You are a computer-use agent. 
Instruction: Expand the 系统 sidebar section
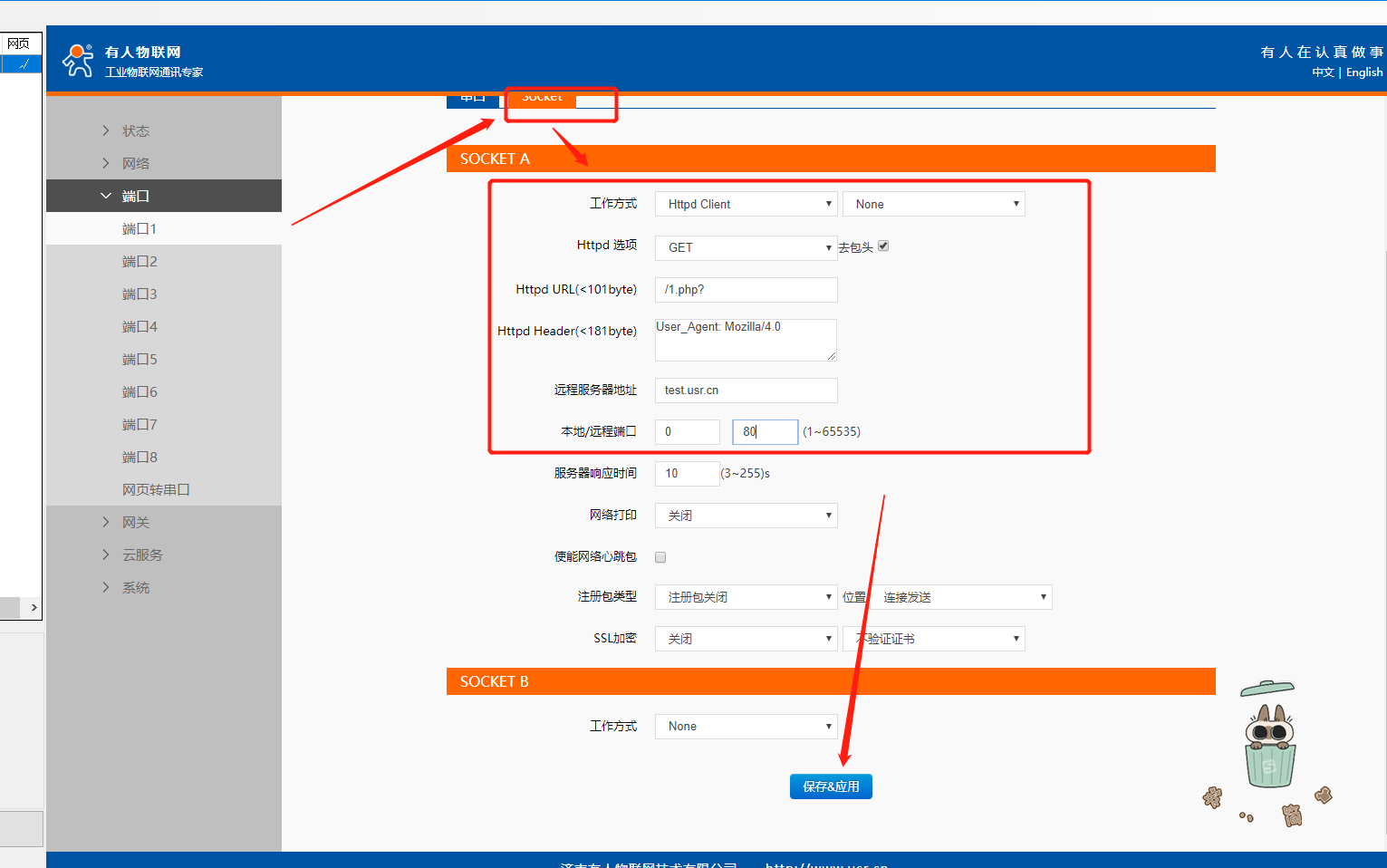pos(164,587)
